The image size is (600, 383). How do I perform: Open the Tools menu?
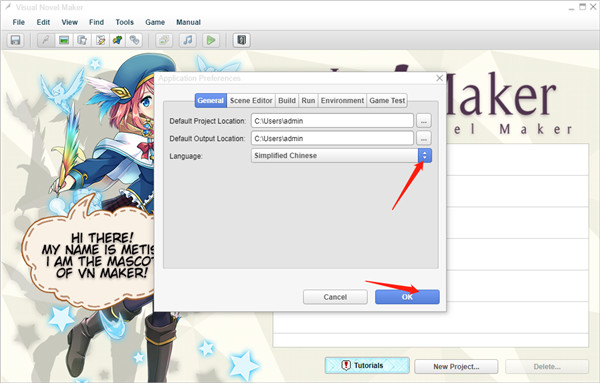(125, 22)
